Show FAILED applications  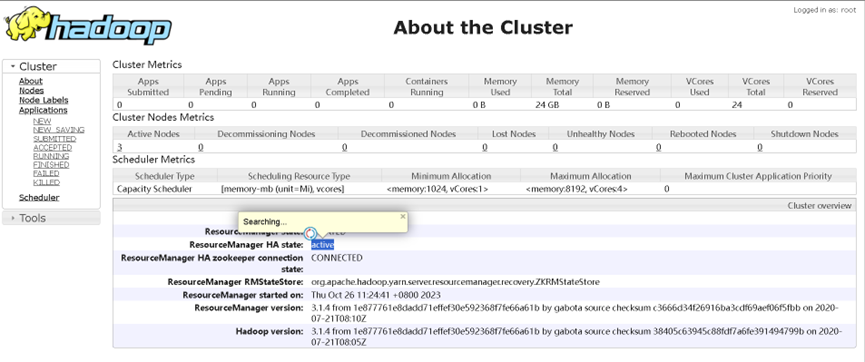tap(46, 173)
